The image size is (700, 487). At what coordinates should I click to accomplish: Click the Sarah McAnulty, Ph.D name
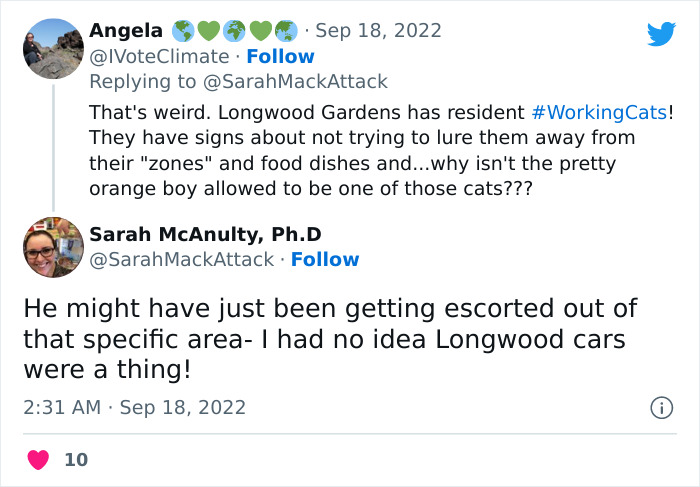(x=205, y=234)
